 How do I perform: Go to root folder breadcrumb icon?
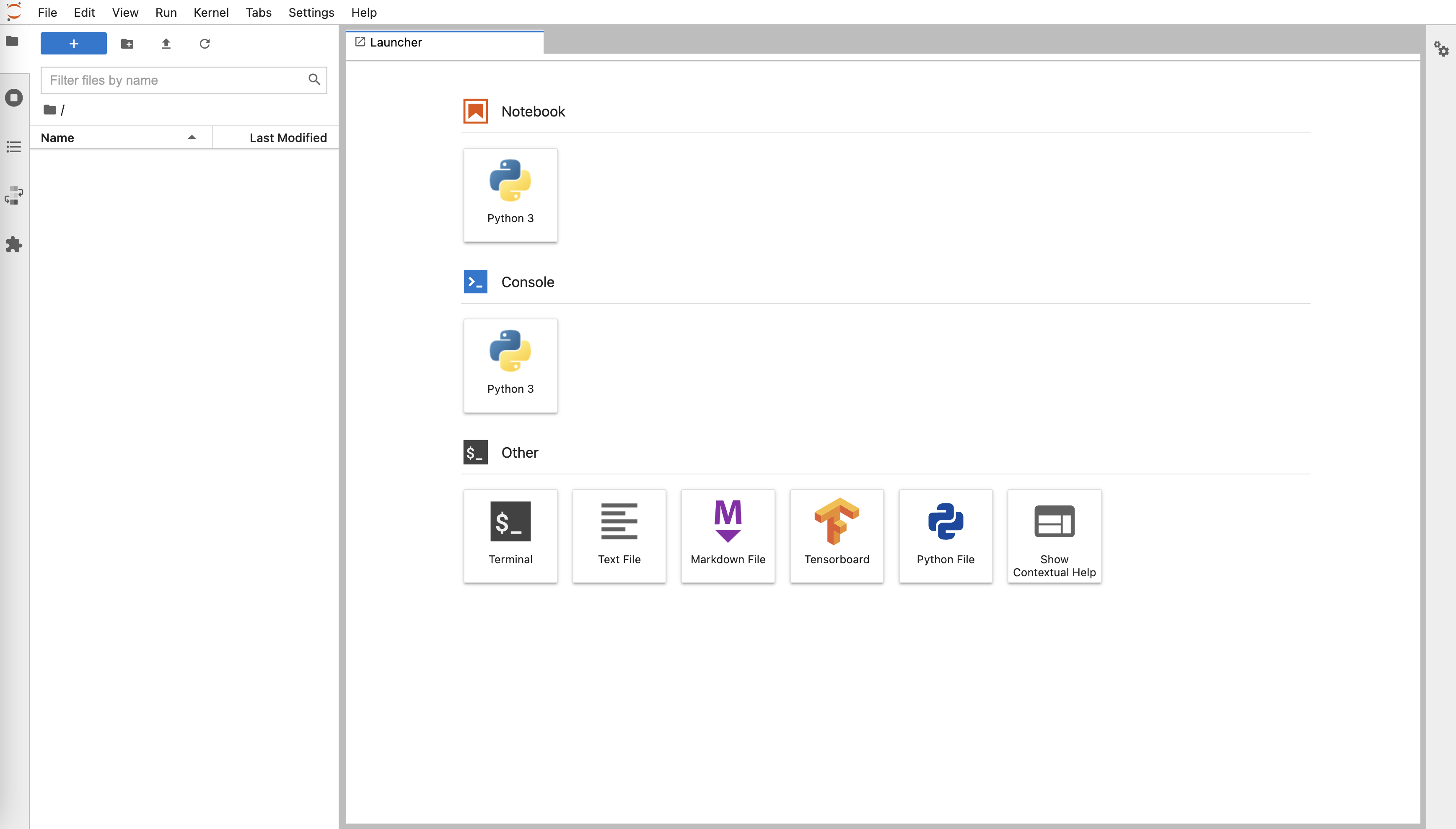tap(50, 110)
